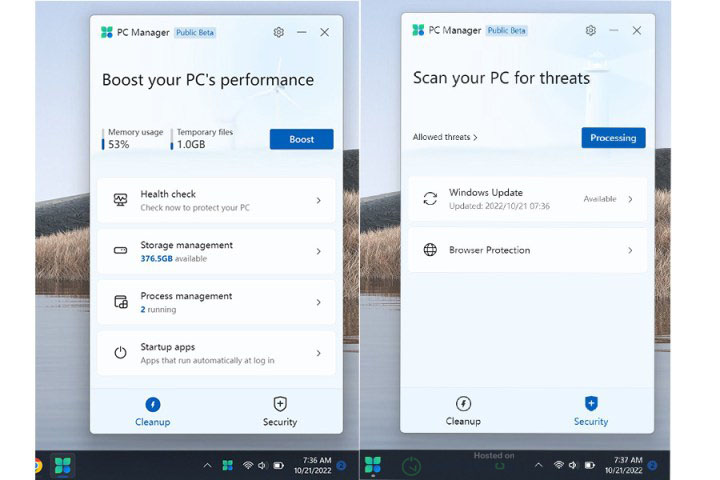Expand the Windows Update chevron arrow
Viewport: 720px width, 480px height.
(630, 199)
